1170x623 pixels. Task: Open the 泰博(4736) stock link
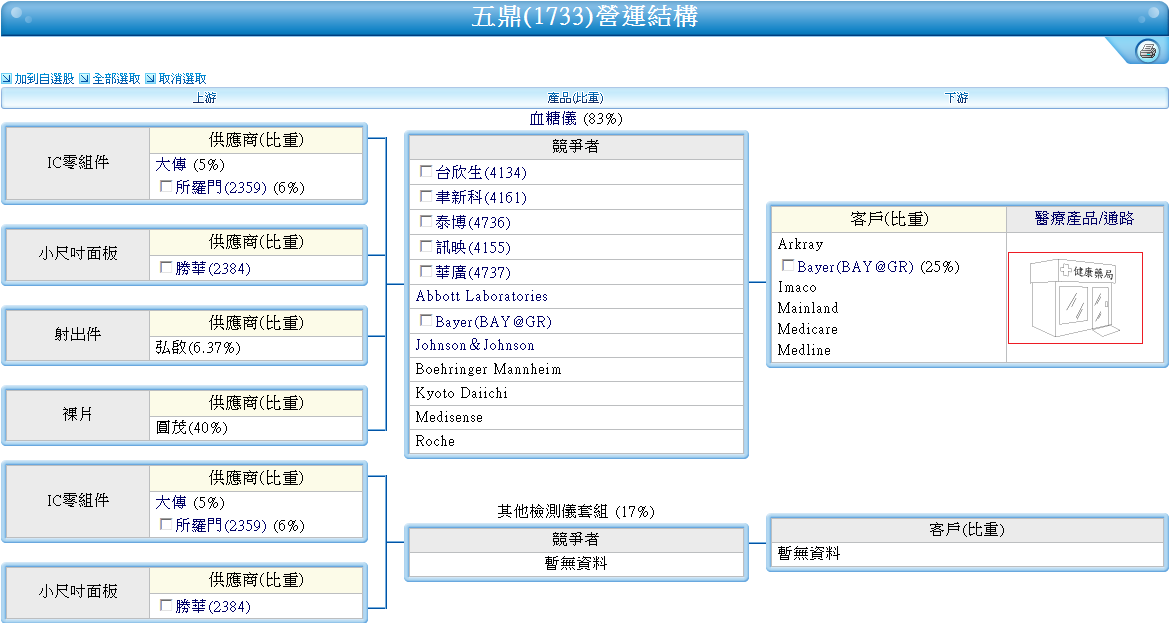473,222
